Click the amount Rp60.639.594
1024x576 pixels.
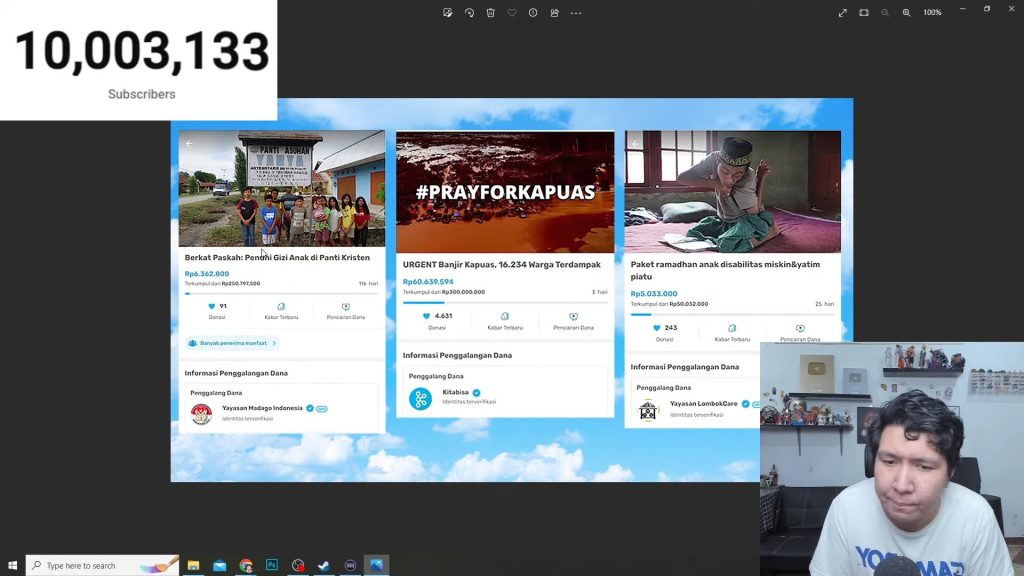[x=428, y=281]
